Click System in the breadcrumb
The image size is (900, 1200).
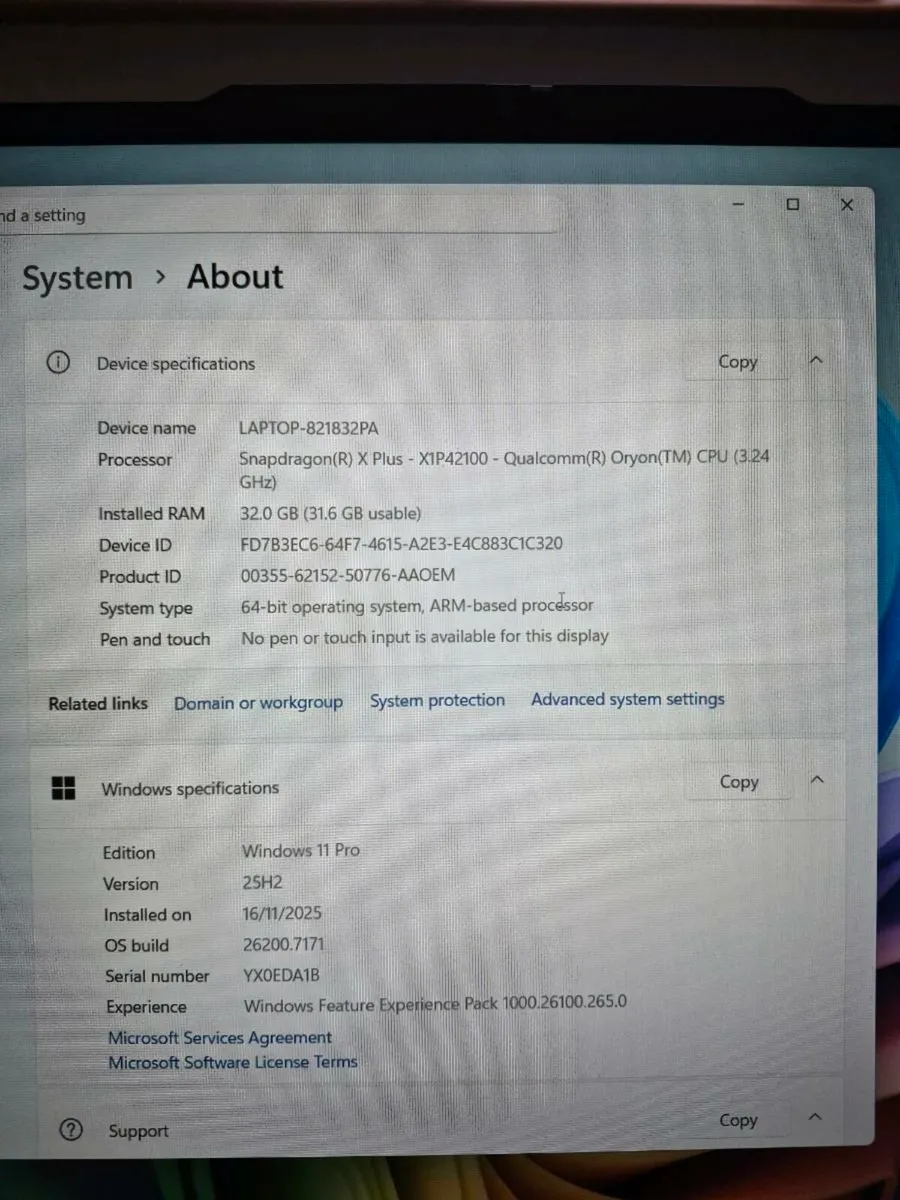point(77,277)
